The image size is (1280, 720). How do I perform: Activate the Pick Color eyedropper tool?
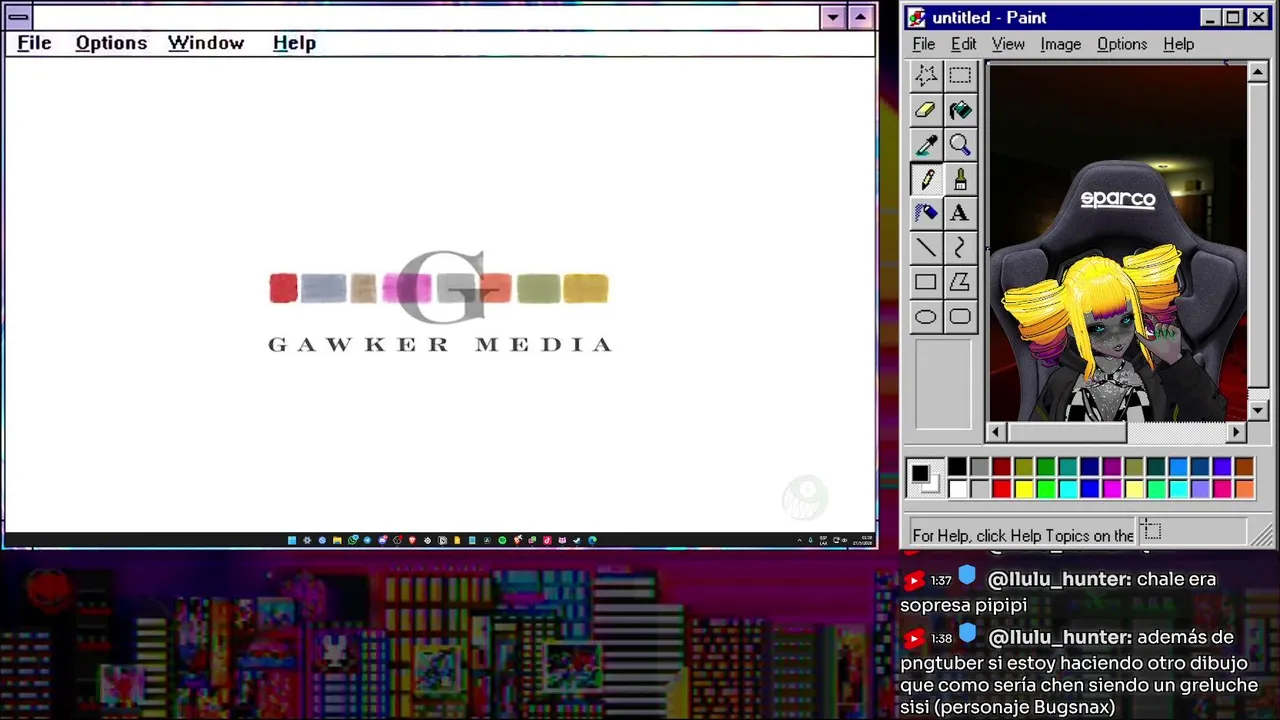click(926, 145)
